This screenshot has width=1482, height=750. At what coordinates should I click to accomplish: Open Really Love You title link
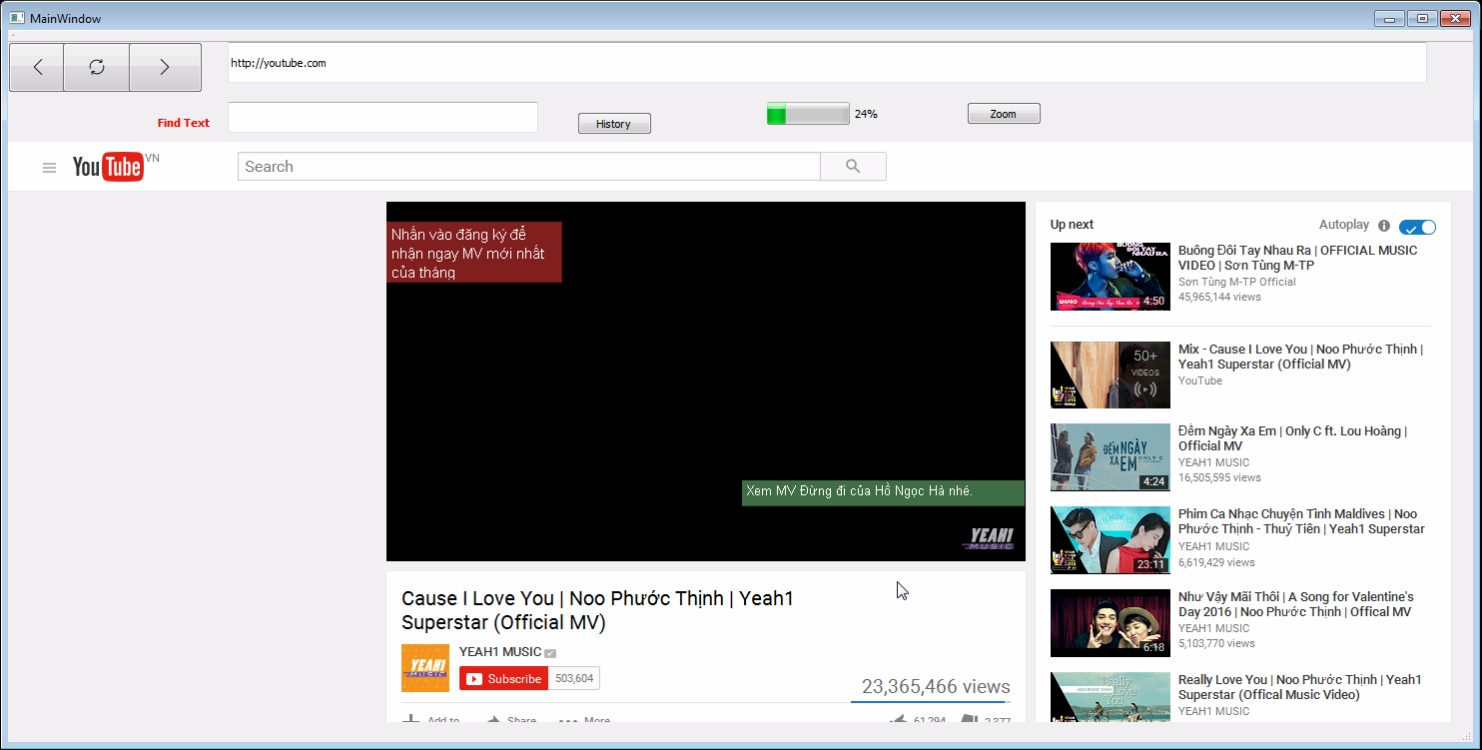1300,687
